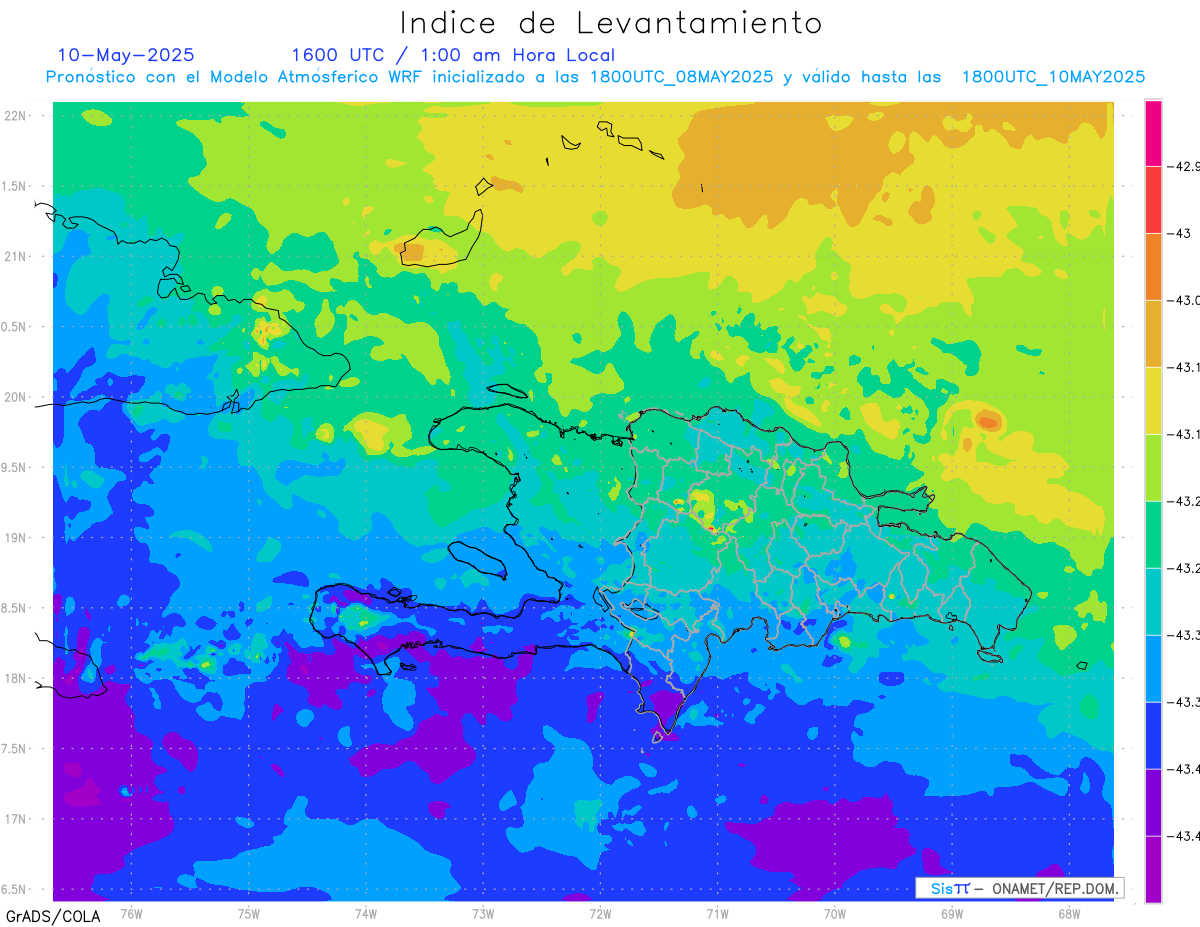Pick the turquoise swatch in the color bar
Image resolution: width=1200 pixels, height=927 pixels.
coord(1153,601)
